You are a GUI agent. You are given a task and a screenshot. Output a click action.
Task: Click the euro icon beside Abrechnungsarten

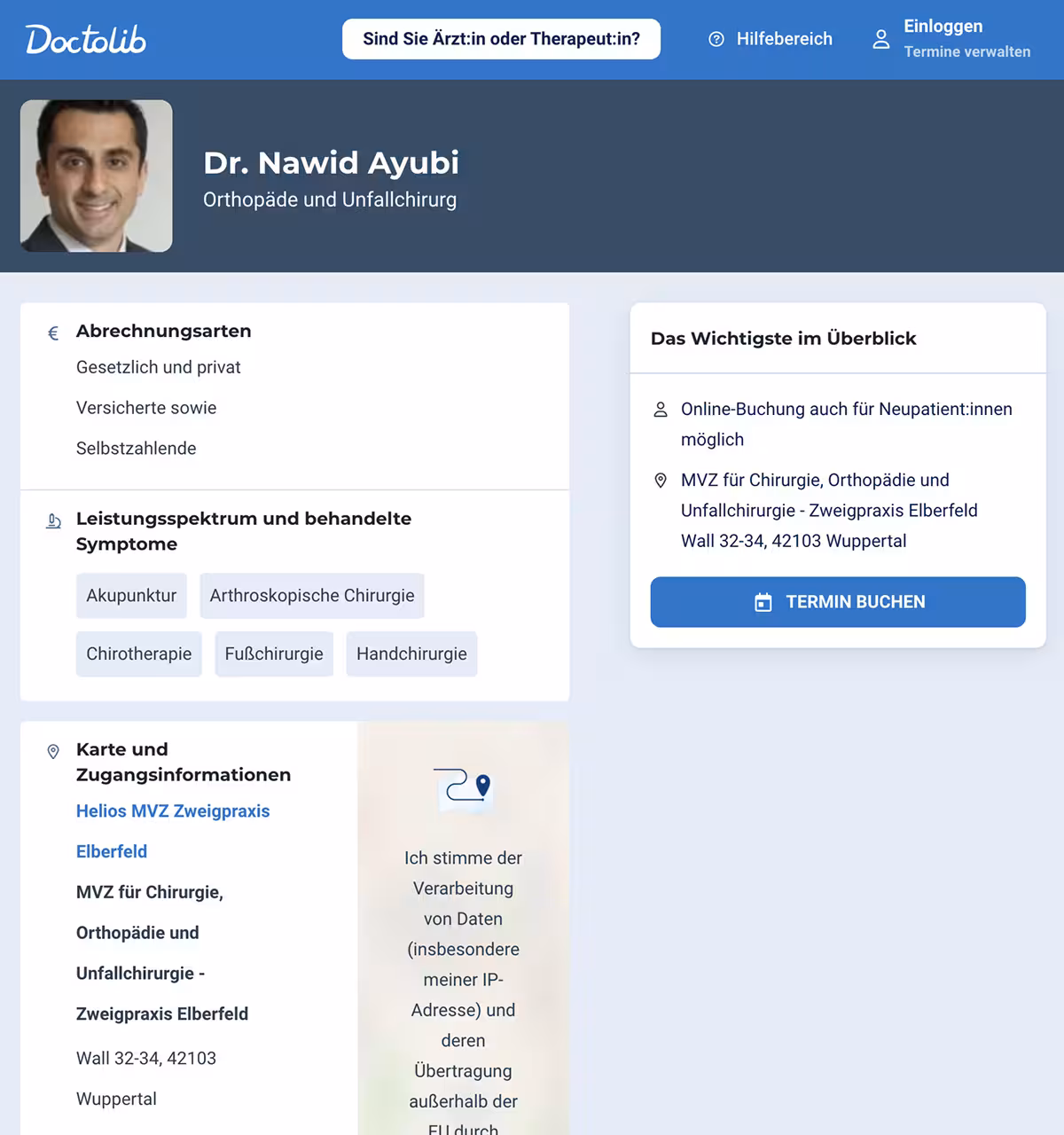click(x=53, y=333)
